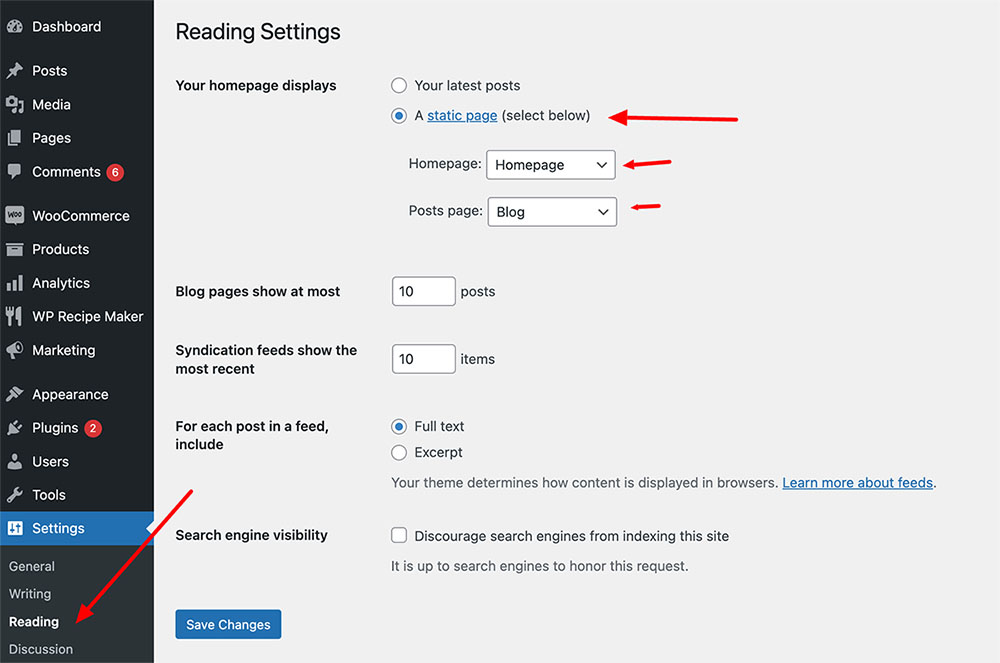The height and width of the screenshot is (663, 1000).
Task: Select the Your latest posts option
Action: click(x=399, y=85)
